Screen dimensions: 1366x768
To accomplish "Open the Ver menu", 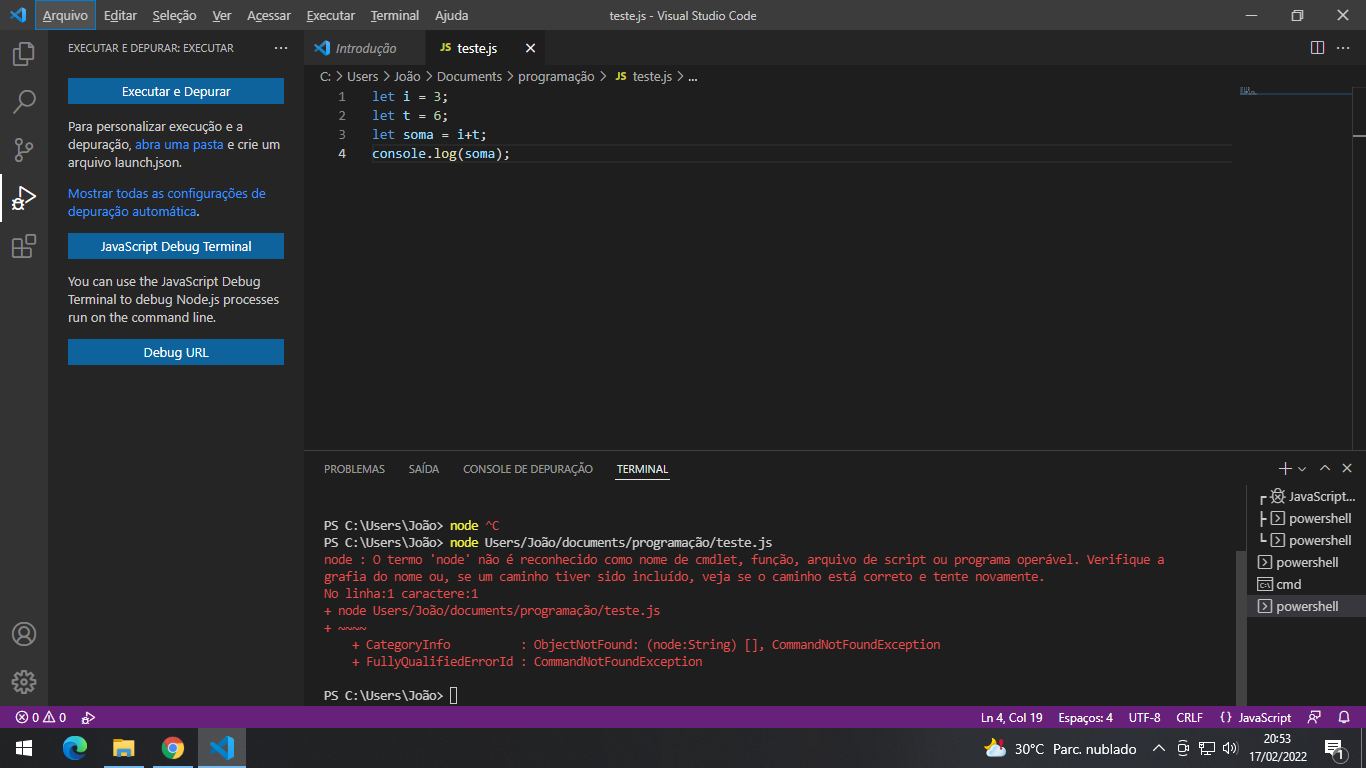I will click(x=222, y=15).
